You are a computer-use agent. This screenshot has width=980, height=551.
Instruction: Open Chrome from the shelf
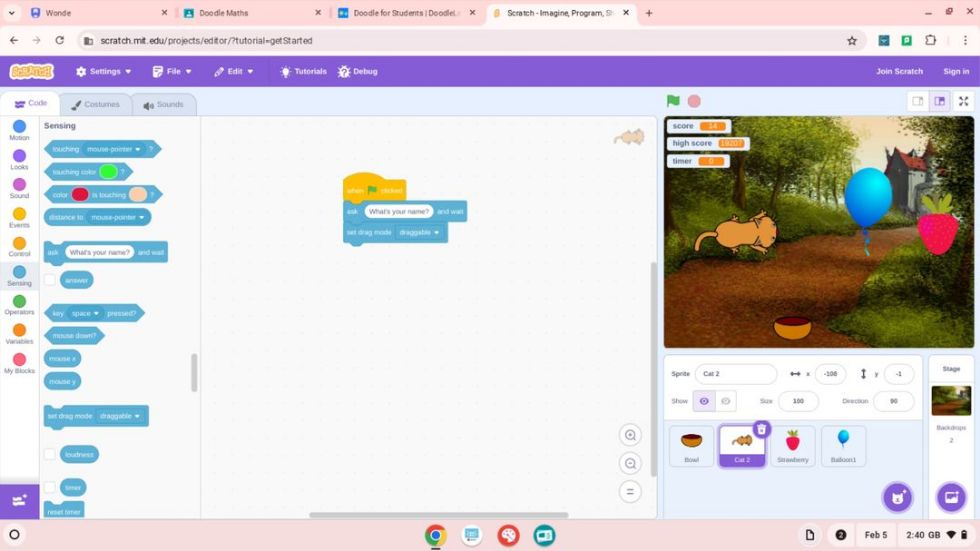[x=436, y=535]
